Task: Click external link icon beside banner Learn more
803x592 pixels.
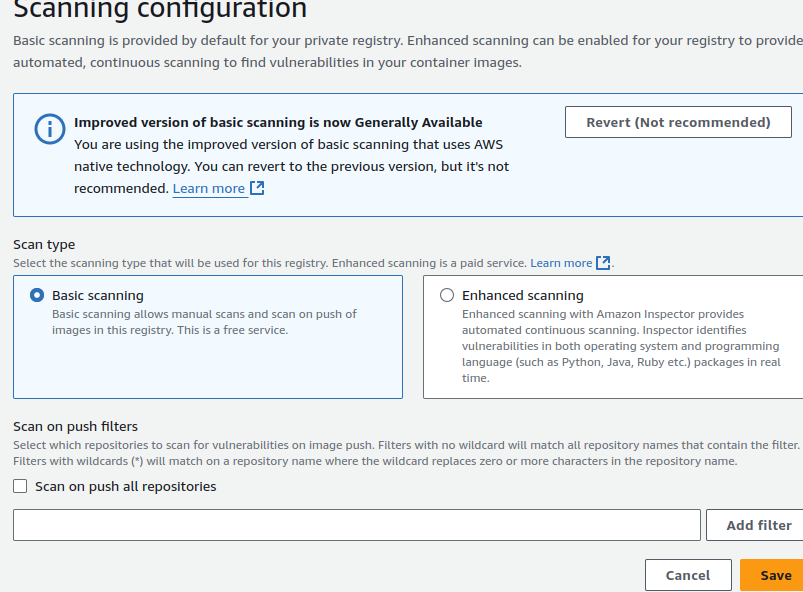Action: 257,188
